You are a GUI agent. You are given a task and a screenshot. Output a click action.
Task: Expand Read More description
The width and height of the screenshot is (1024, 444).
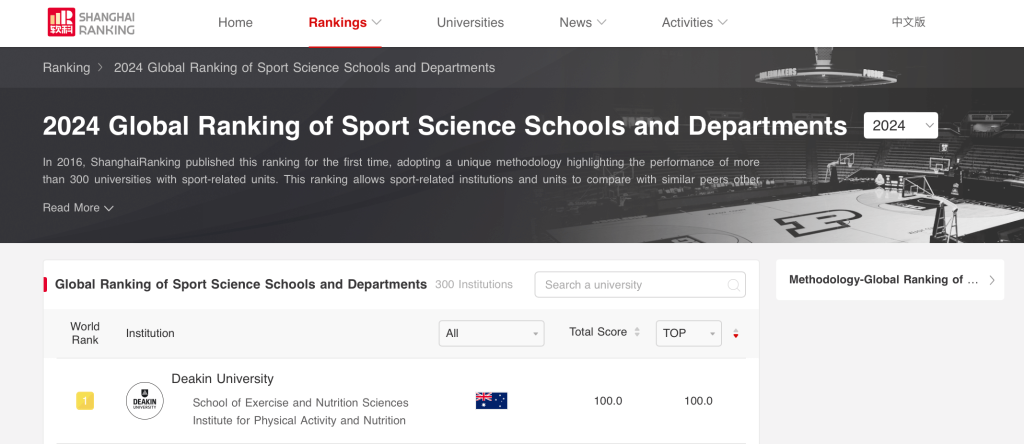(78, 208)
